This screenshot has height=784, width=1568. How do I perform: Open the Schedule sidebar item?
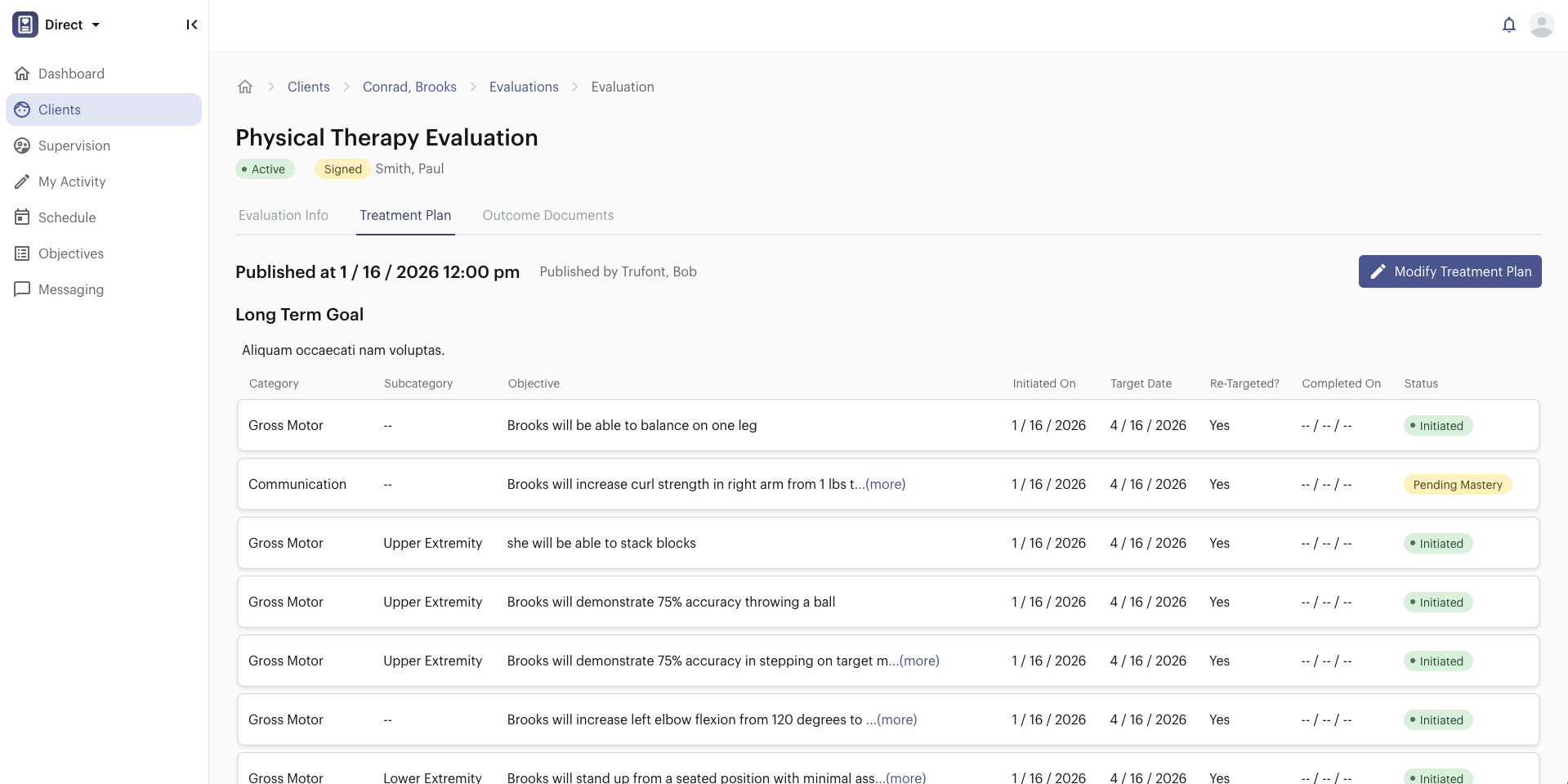(67, 217)
